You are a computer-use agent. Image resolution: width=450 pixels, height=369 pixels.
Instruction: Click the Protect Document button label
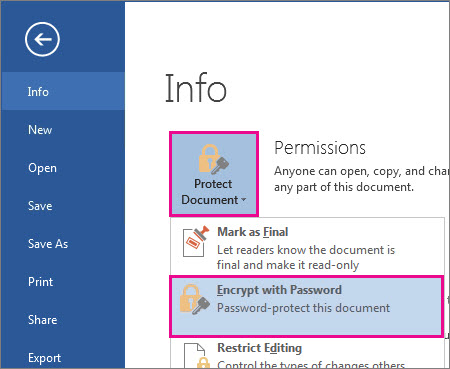pos(213,192)
